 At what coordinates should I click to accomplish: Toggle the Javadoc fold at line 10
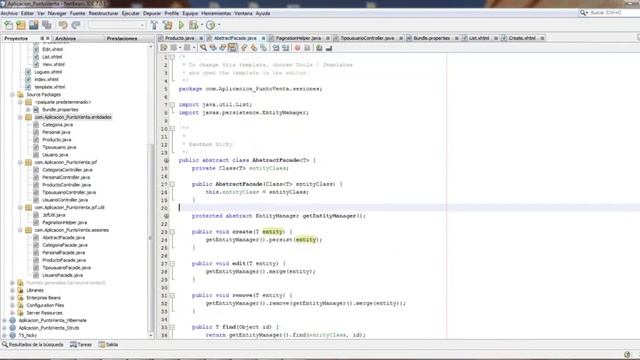172,129
